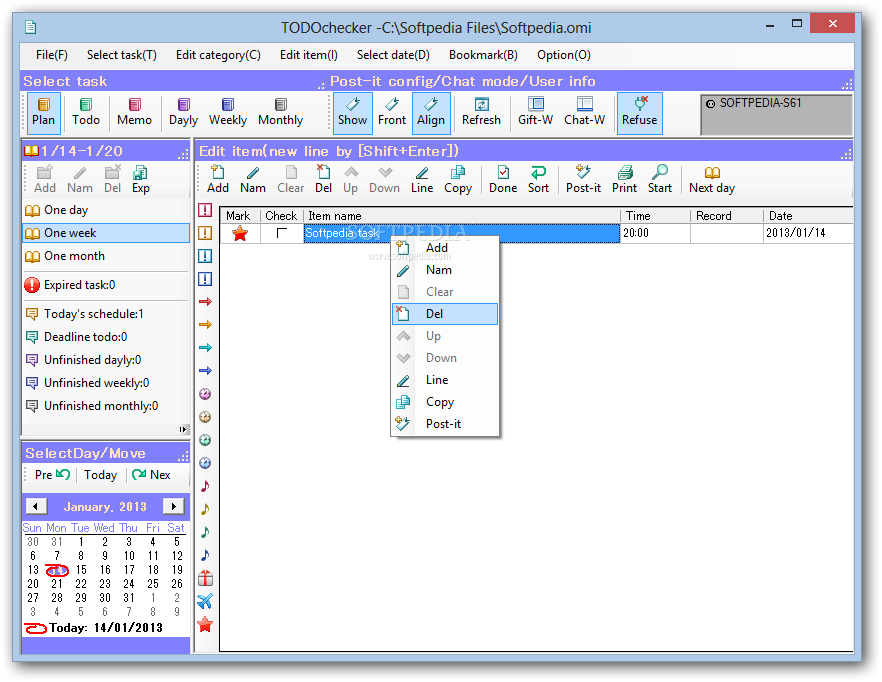Go to Next day
Viewport: 882px width, 682px height.
[x=712, y=180]
